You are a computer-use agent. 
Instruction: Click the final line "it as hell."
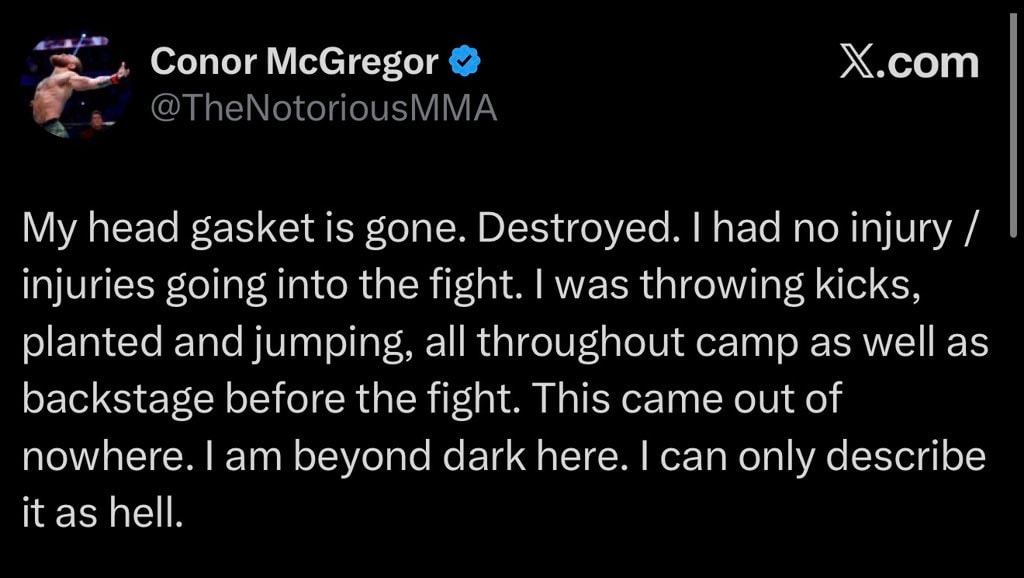(101, 513)
